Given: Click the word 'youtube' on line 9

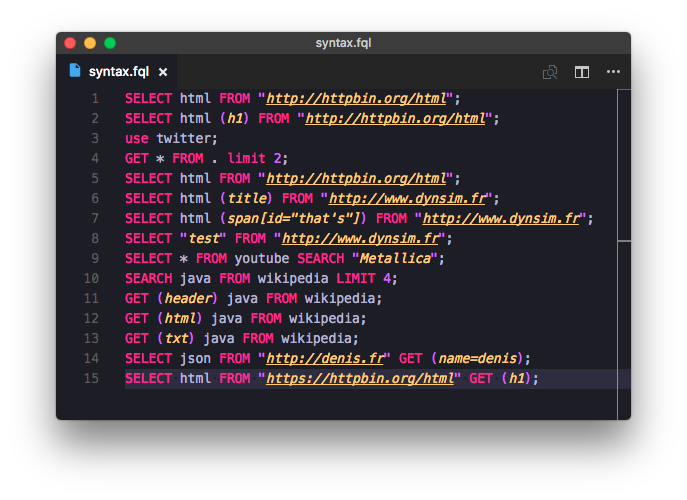Looking at the screenshot, I should (x=262, y=259).
